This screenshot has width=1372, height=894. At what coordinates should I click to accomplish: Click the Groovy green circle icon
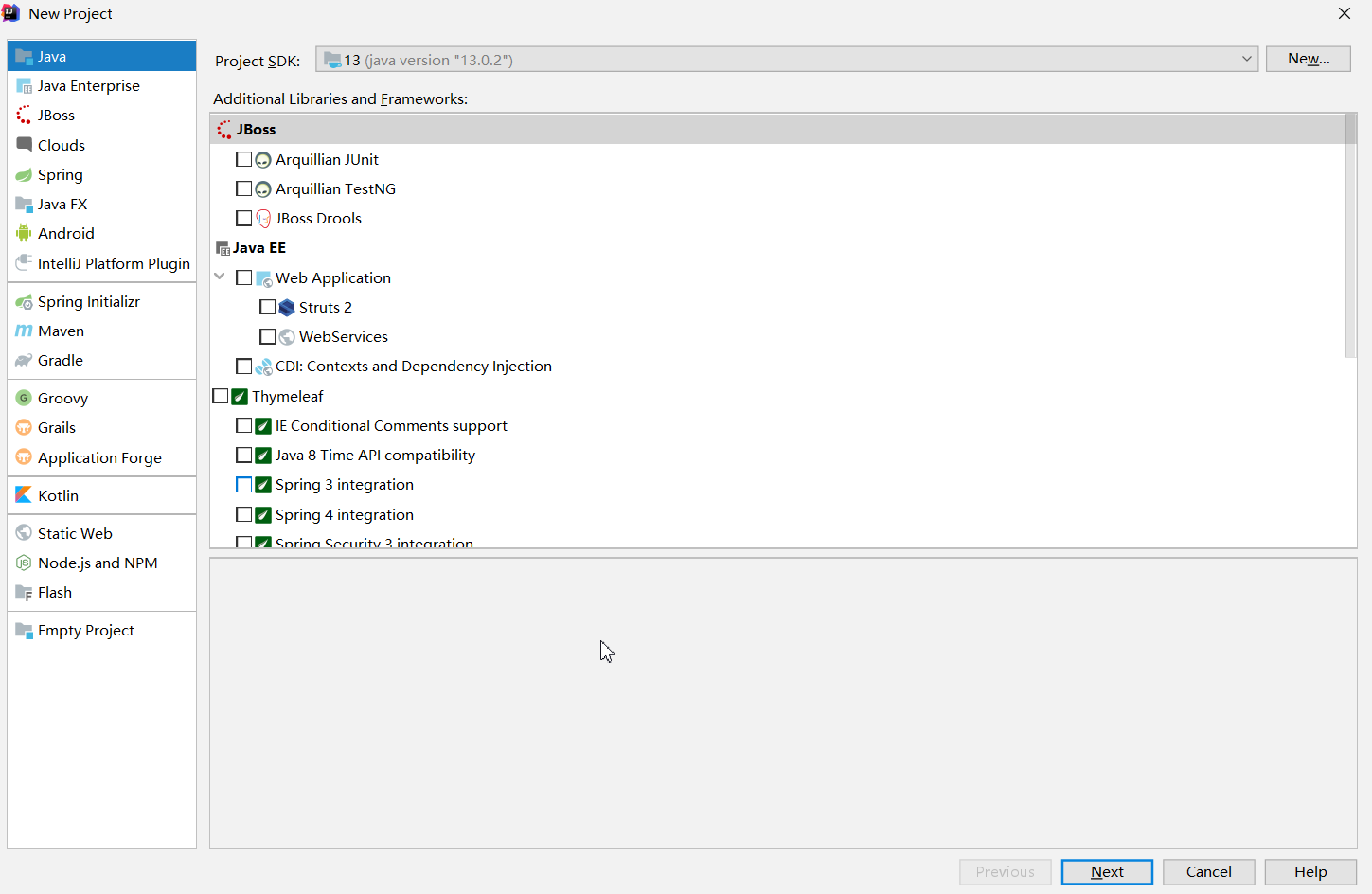coord(24,399)
